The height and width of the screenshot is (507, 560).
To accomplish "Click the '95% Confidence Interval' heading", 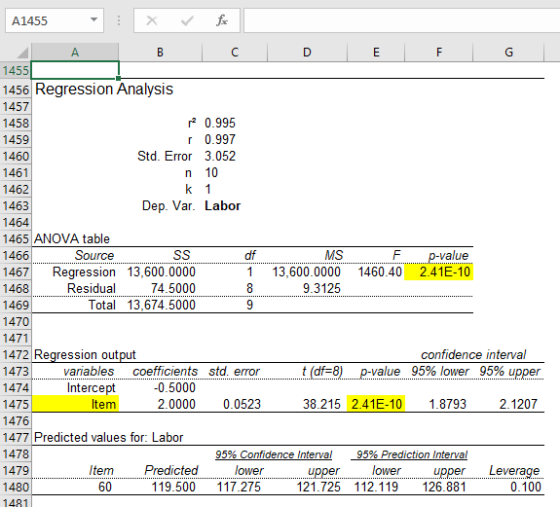I will 274,455.
